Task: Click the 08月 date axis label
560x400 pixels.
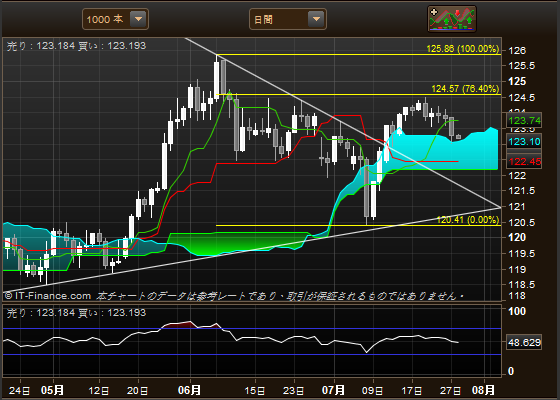Action: point(483,390)
